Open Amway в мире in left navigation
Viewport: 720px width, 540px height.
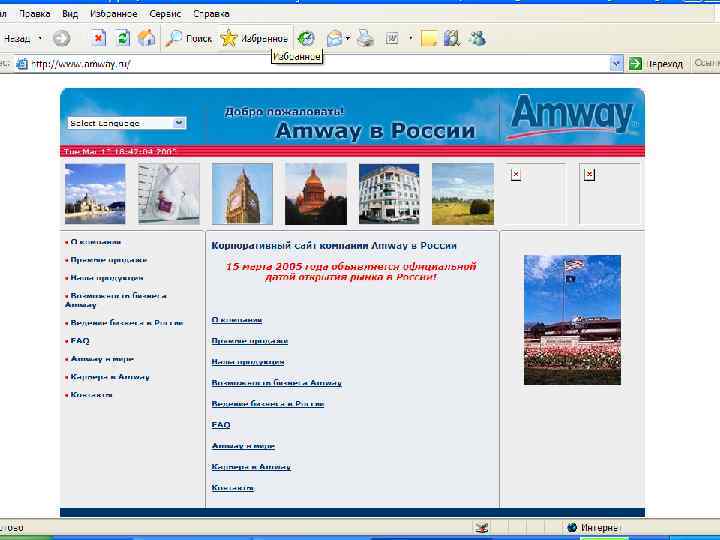[x=102, y=359]
